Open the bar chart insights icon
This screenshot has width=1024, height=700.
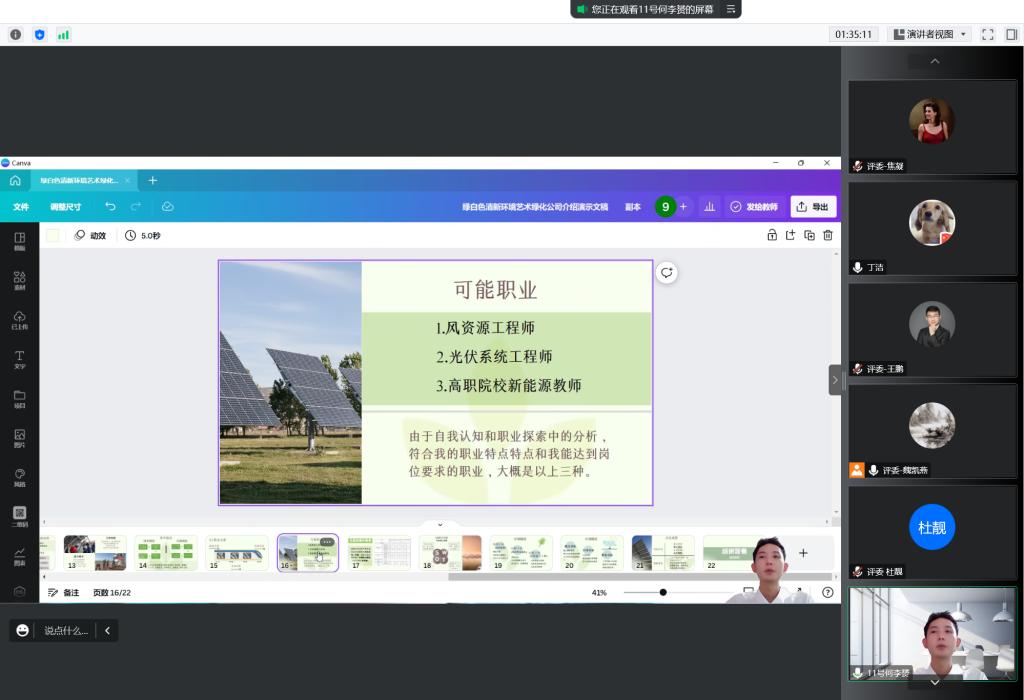[x=710, y=207]
